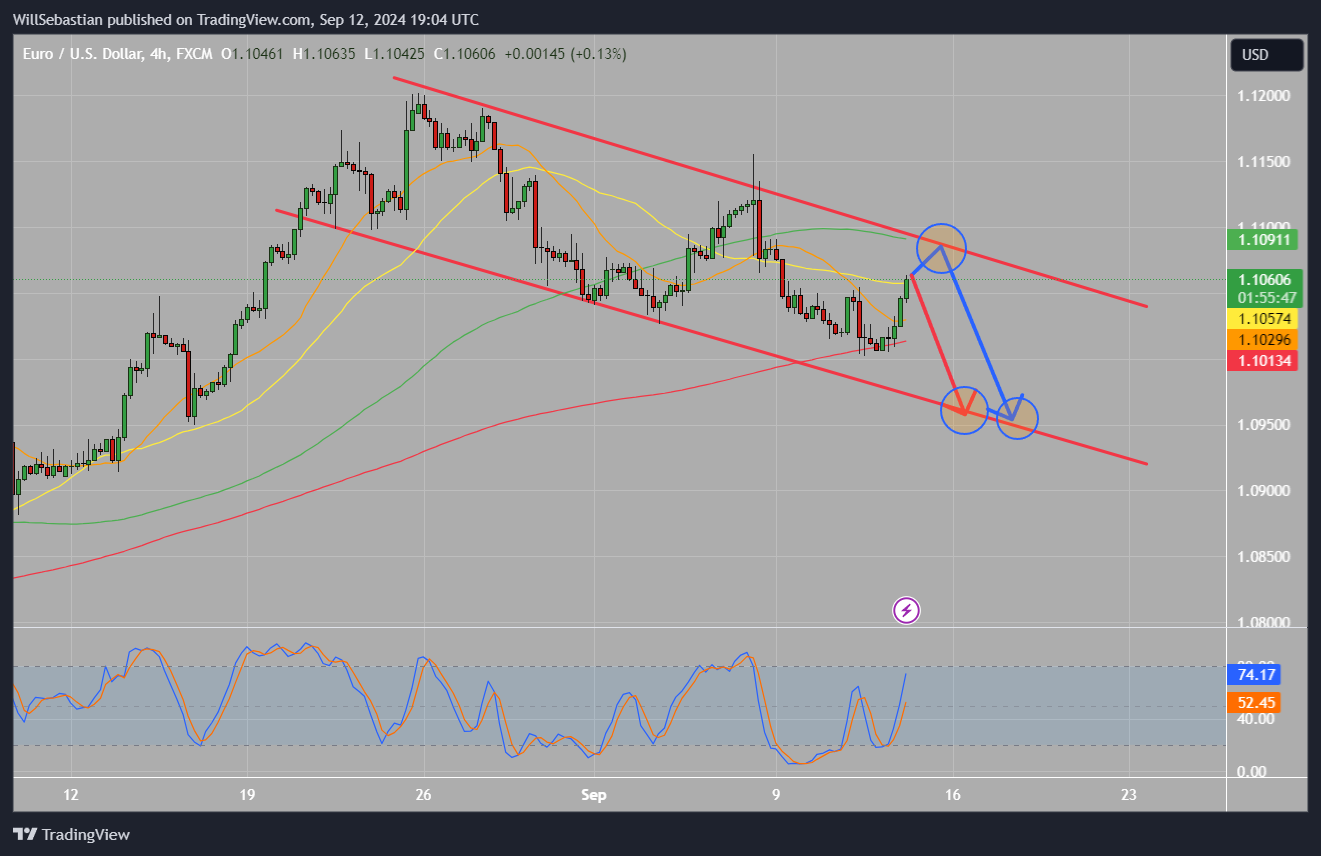
Task: Click the 23 date label on time axis
Action: (x=1130, y=795)
